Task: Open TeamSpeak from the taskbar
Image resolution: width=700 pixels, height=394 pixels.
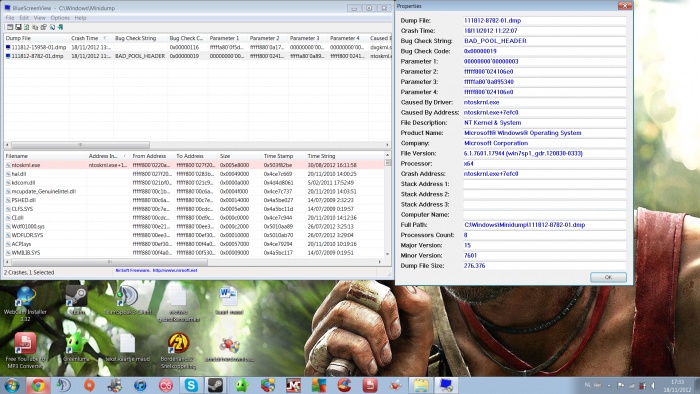Action: tap(63, 385)
